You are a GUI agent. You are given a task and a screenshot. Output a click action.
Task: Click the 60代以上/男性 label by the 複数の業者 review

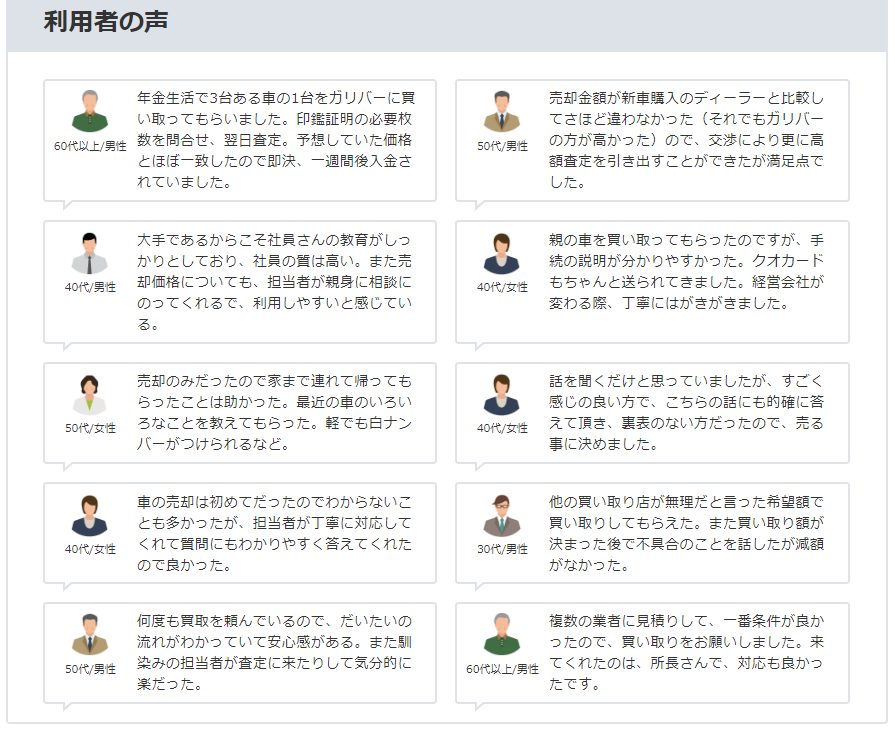502,669
